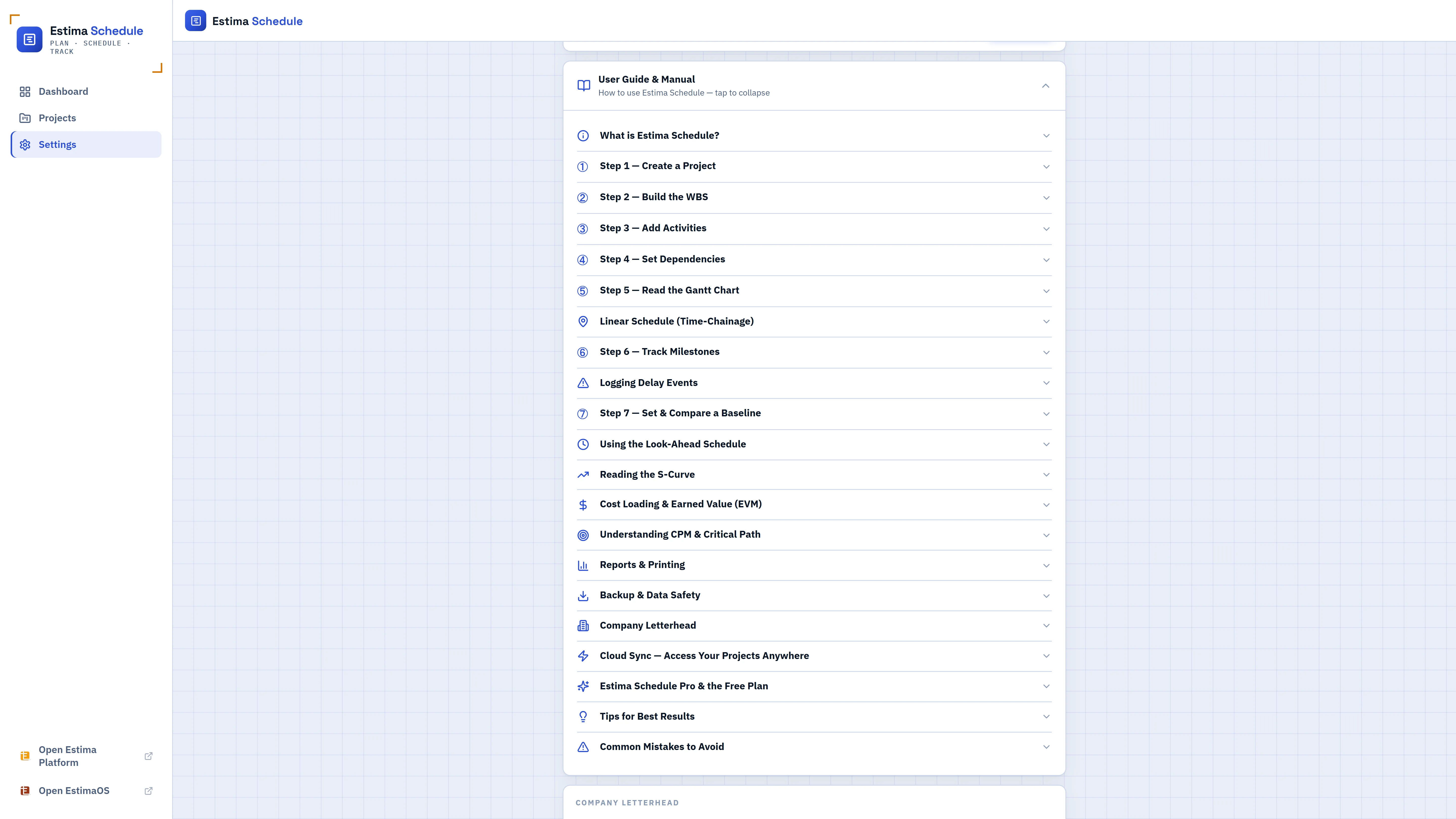Click the map pin Linear Schedule icon

583,322
